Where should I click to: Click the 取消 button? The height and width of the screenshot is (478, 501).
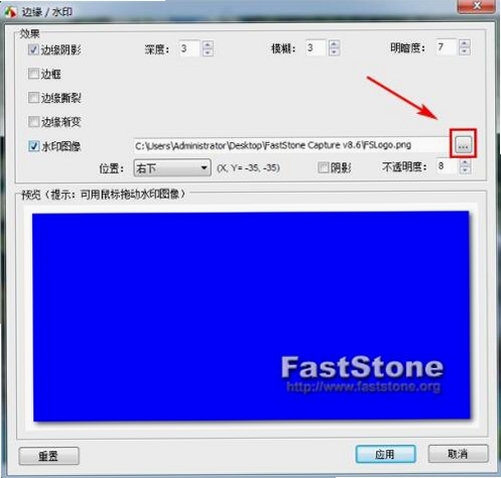458,453
